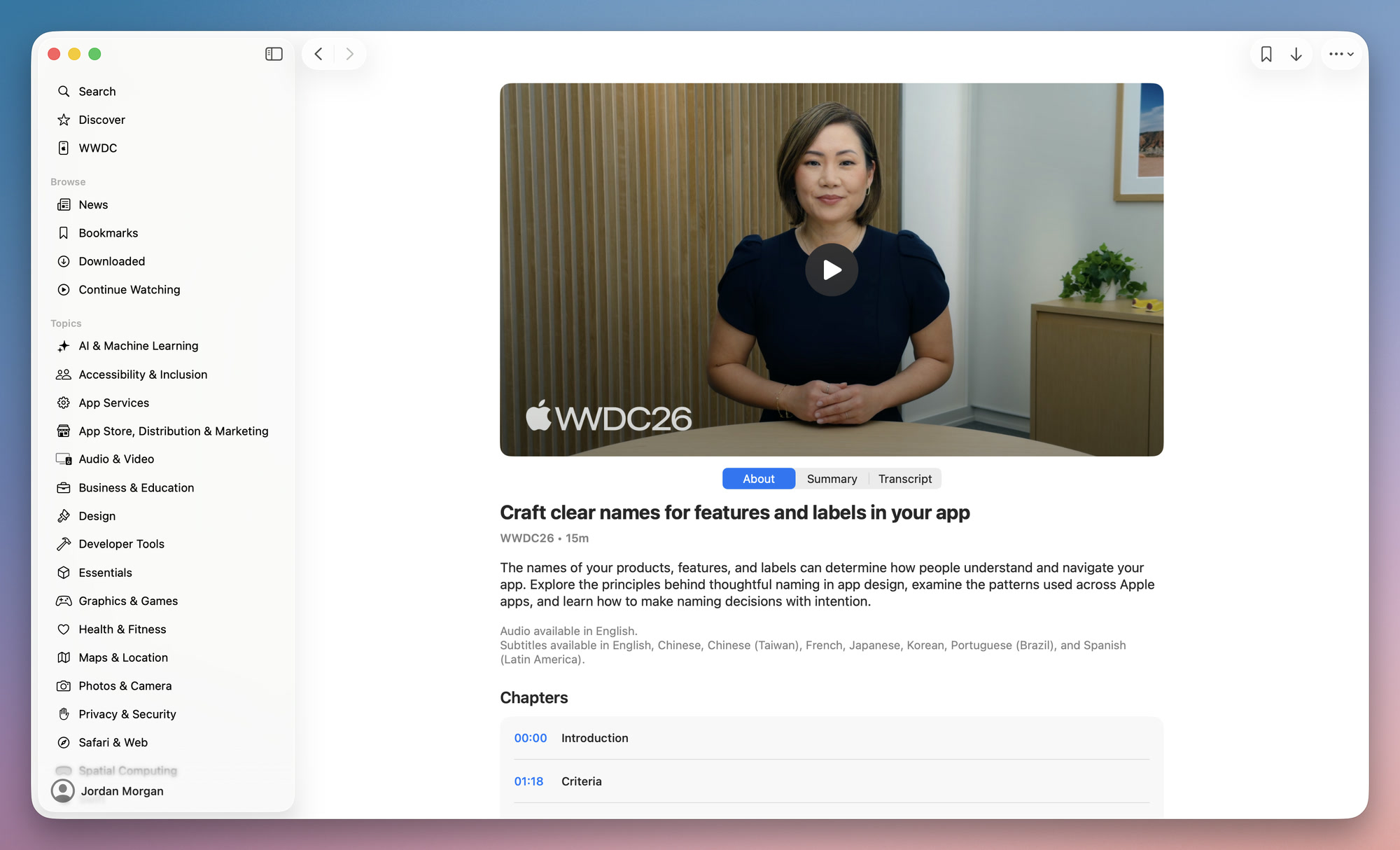Go back with the left chevron
The width and height of the screenshot is (1400, 850).
tap(318, 54)
